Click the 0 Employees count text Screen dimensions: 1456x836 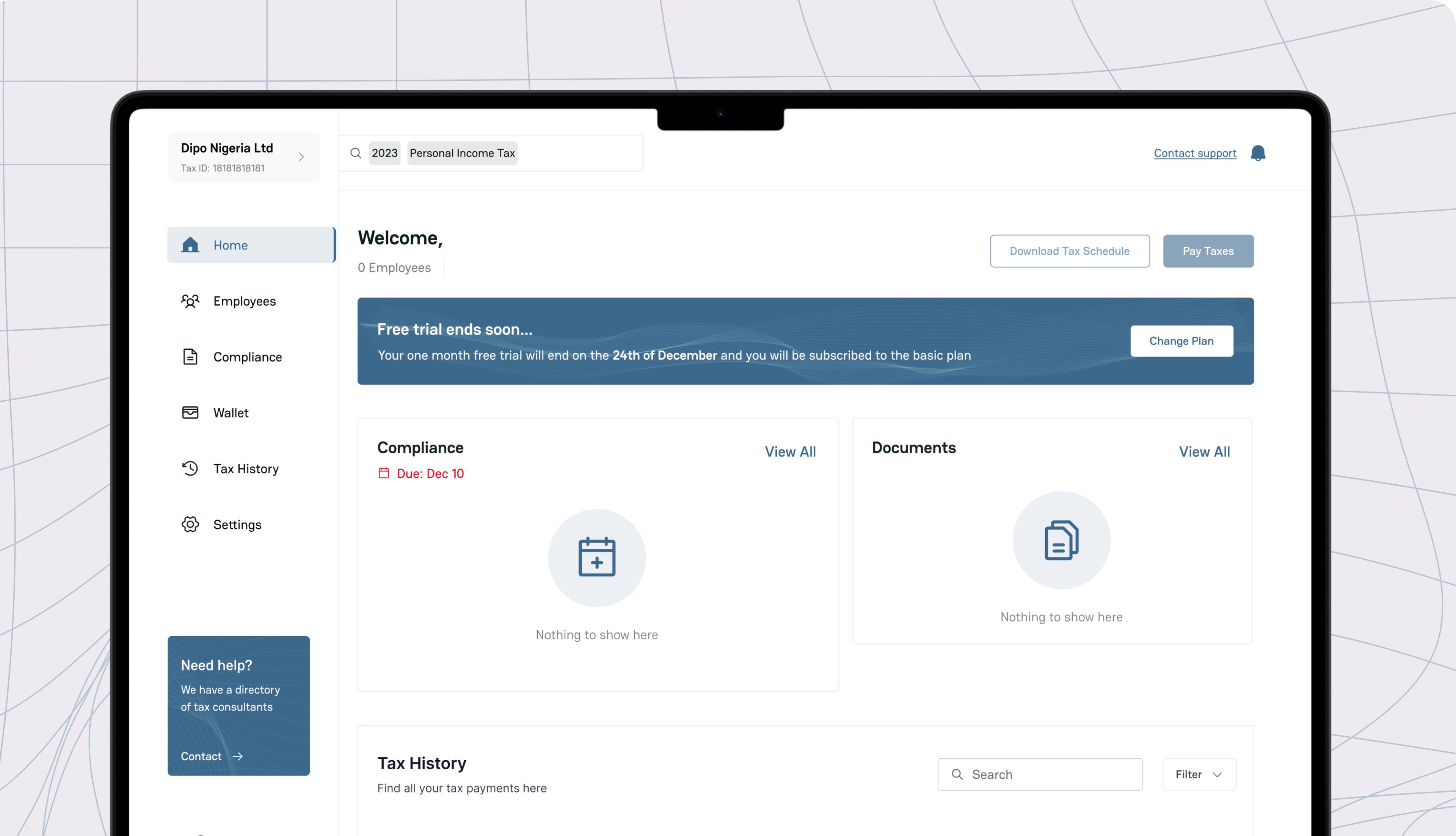394,268
